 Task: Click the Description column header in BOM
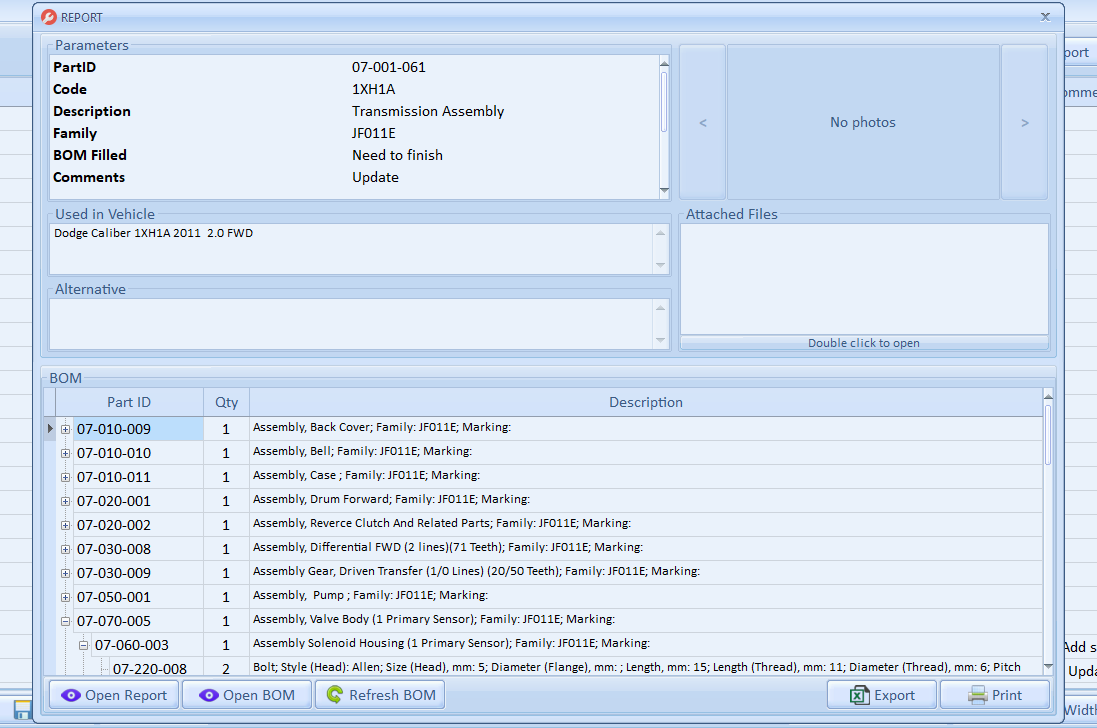(x=646, y=402)
